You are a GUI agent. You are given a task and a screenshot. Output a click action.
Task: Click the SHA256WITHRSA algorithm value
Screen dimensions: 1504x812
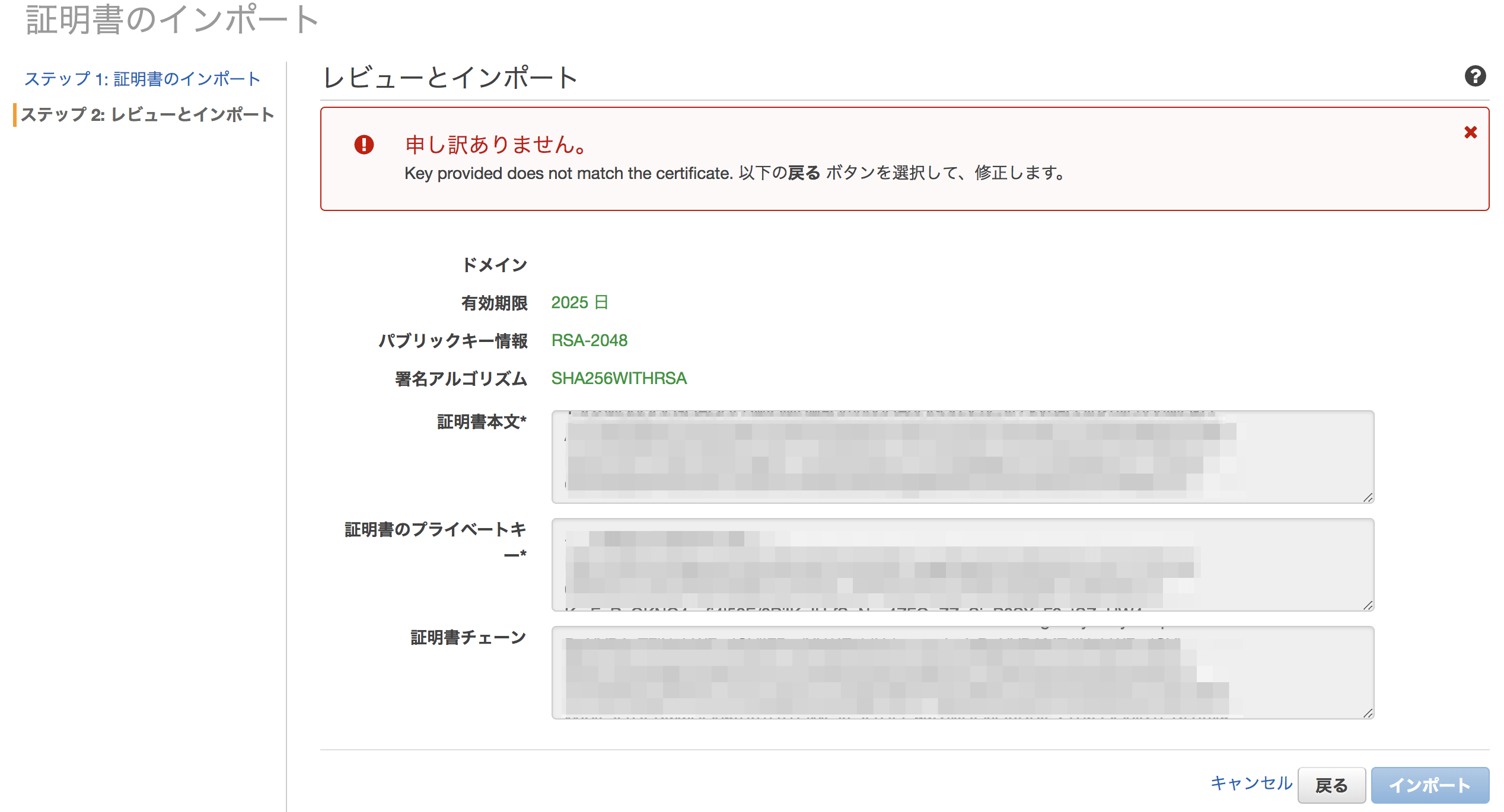pyautogui.click(x=619, y=378)
